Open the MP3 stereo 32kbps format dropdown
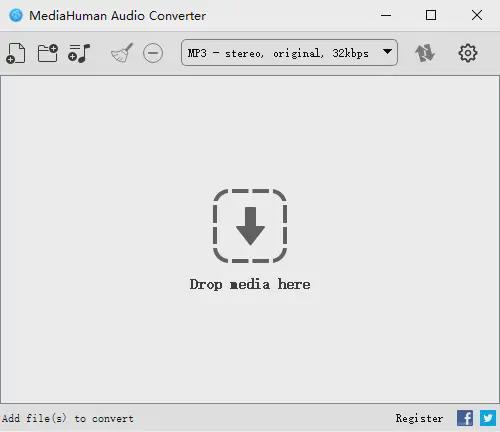 289,53
